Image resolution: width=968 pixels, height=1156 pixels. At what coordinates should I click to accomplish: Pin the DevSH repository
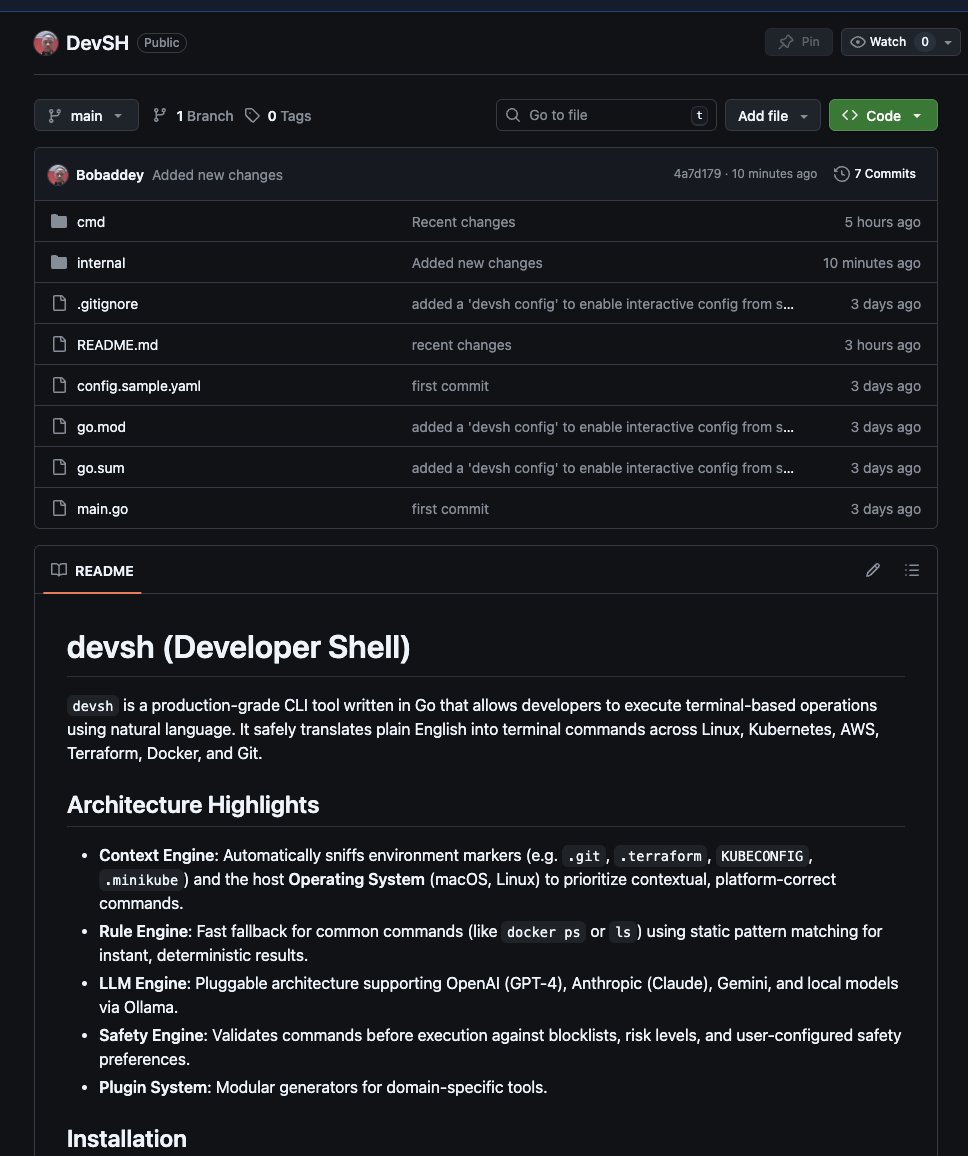click(x=798, y=42)
